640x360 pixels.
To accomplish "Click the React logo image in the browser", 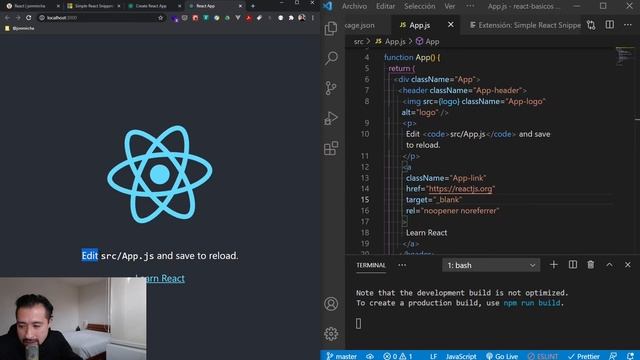I will tap(160, 174).
